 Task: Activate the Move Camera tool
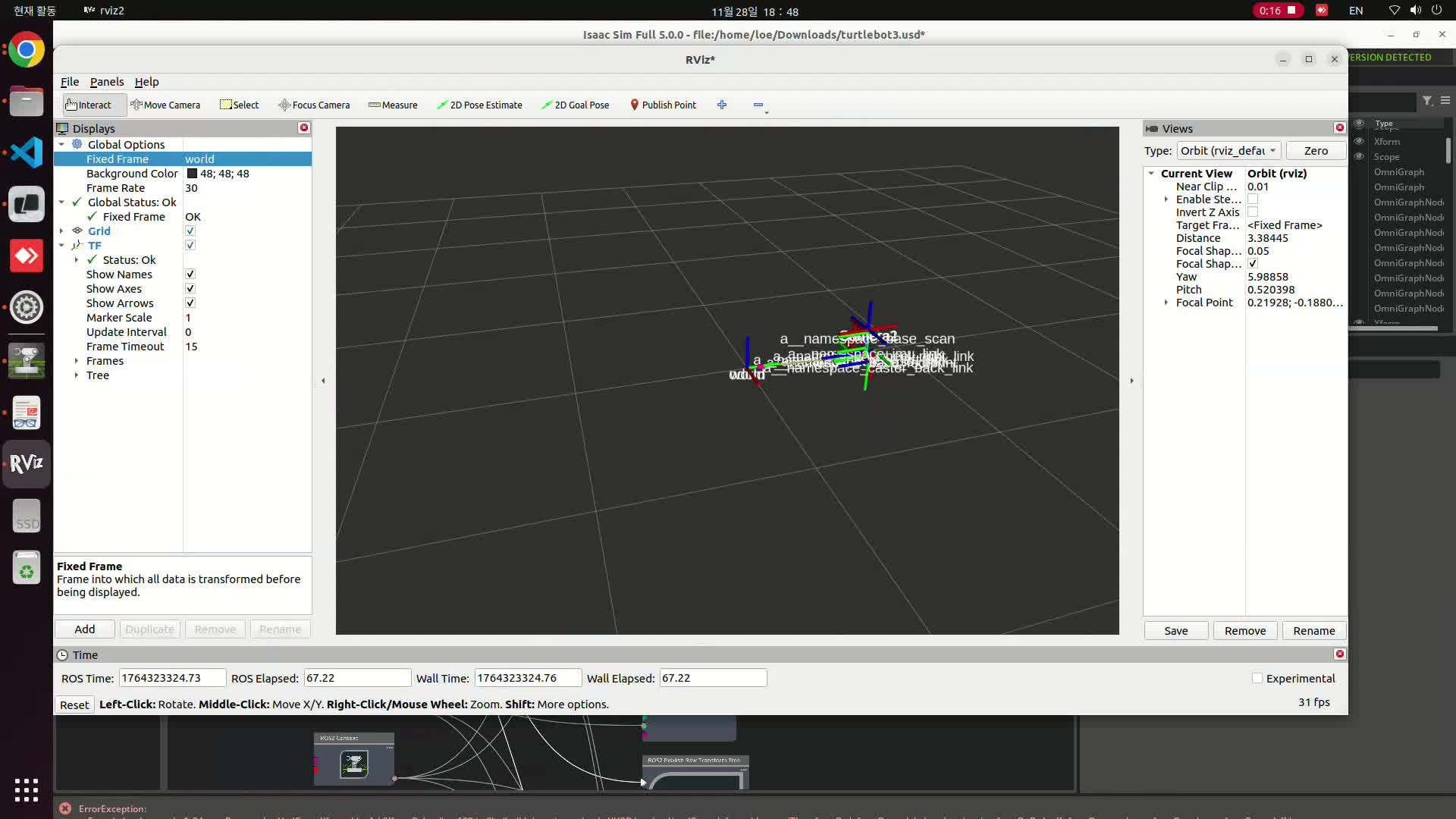[165, 105]
